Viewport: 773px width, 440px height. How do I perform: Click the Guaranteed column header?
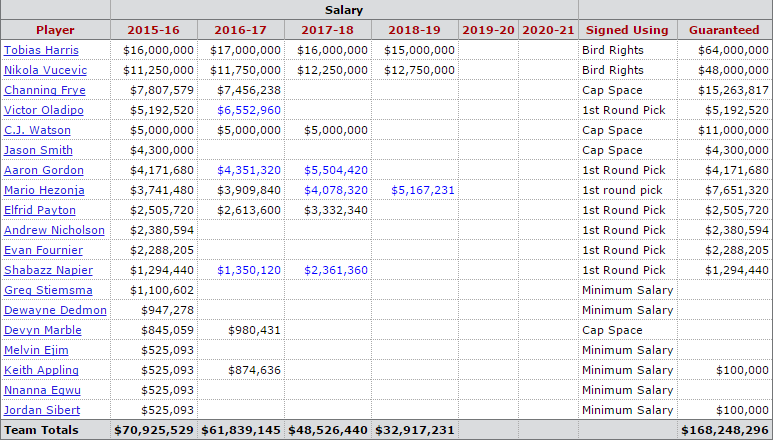click(724, 30)
